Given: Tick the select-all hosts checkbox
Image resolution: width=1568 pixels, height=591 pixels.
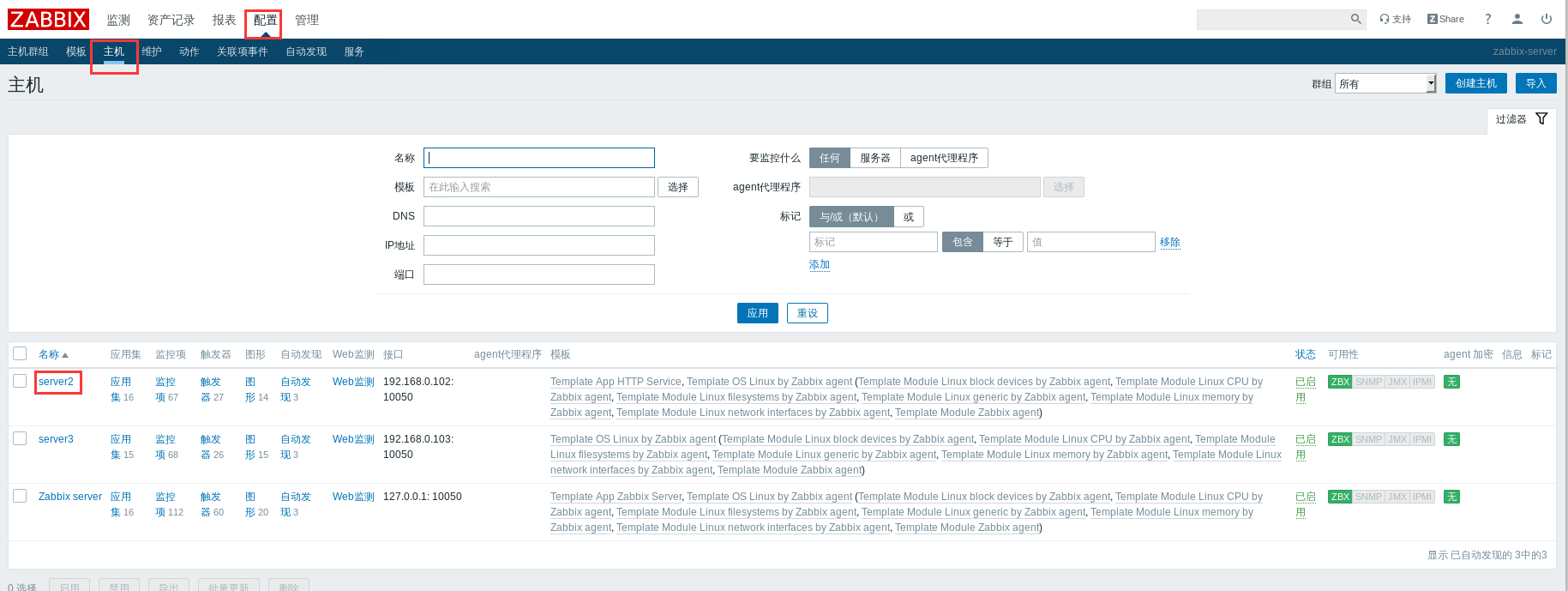Looking at the screenshot, I should pos(20,353).
